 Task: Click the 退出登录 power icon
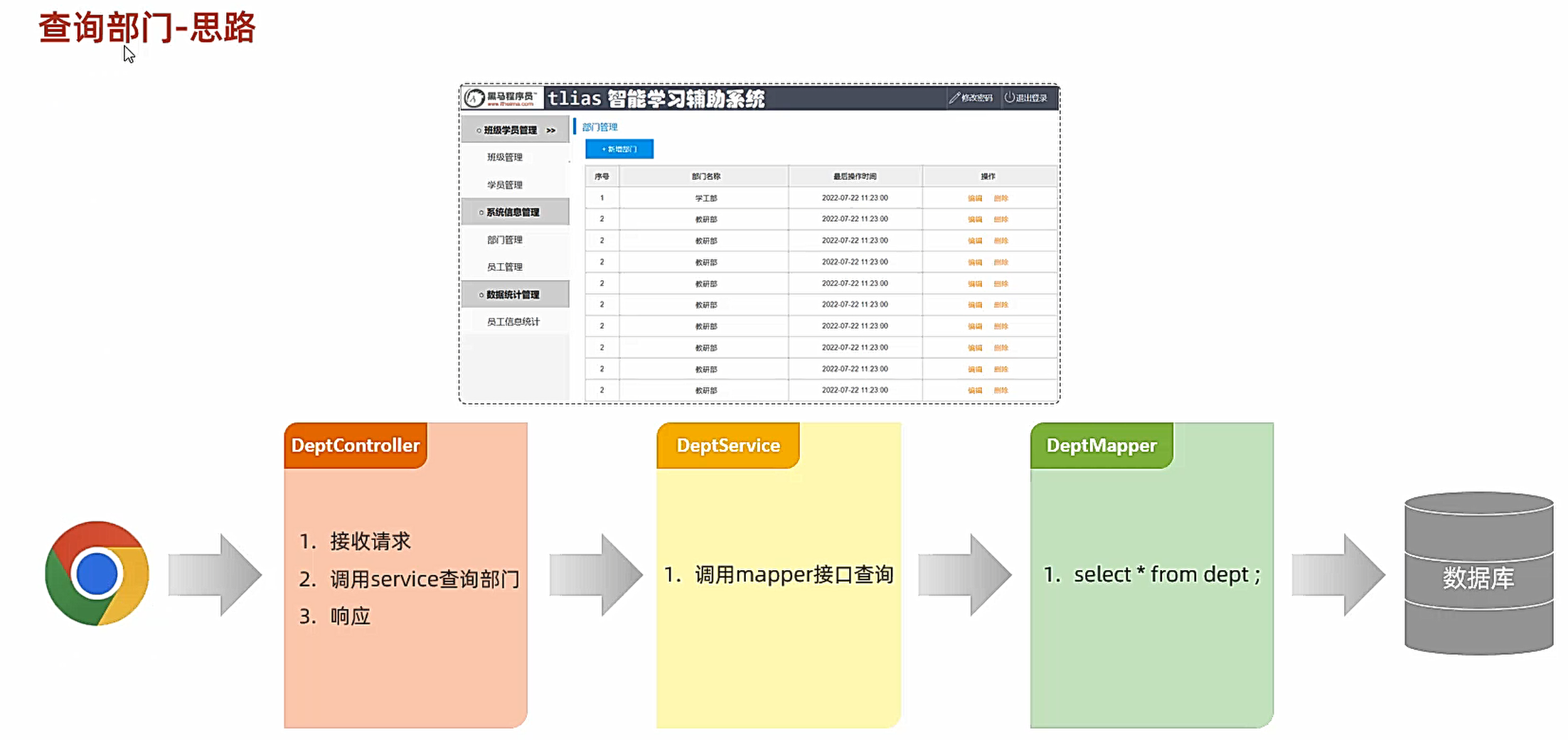pos(1009,98)
